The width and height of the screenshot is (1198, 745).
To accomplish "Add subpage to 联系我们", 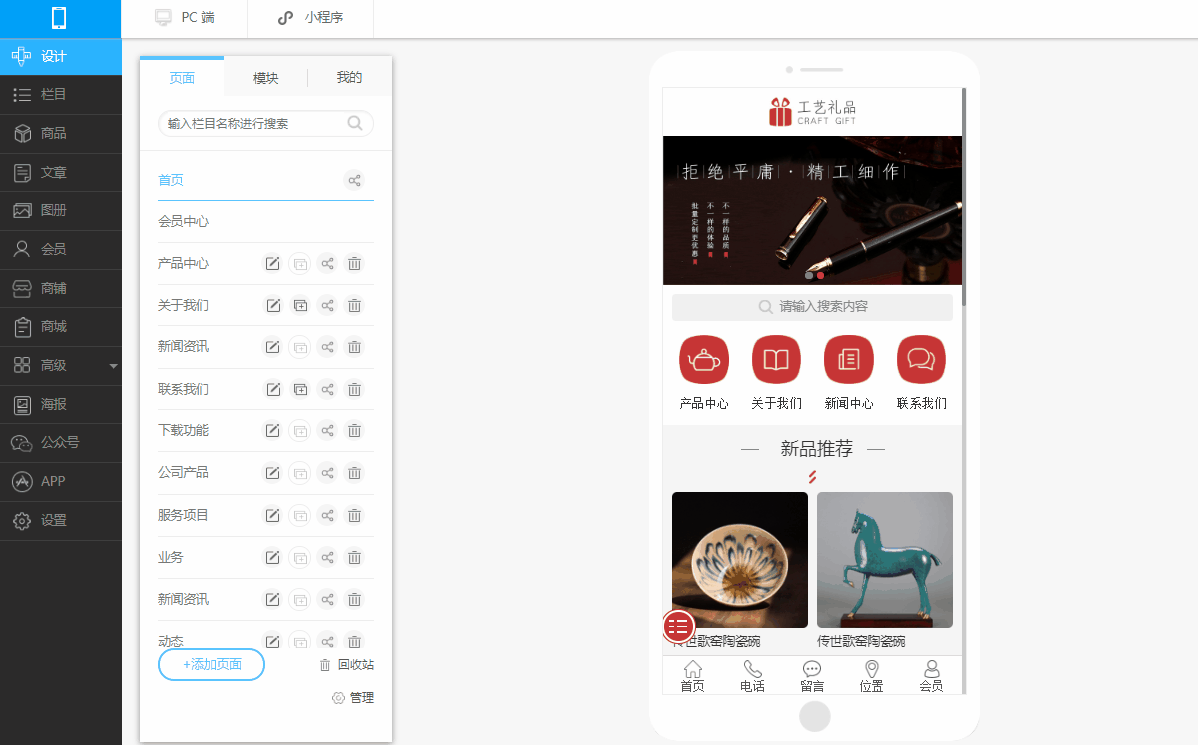I will pos(301,390).
